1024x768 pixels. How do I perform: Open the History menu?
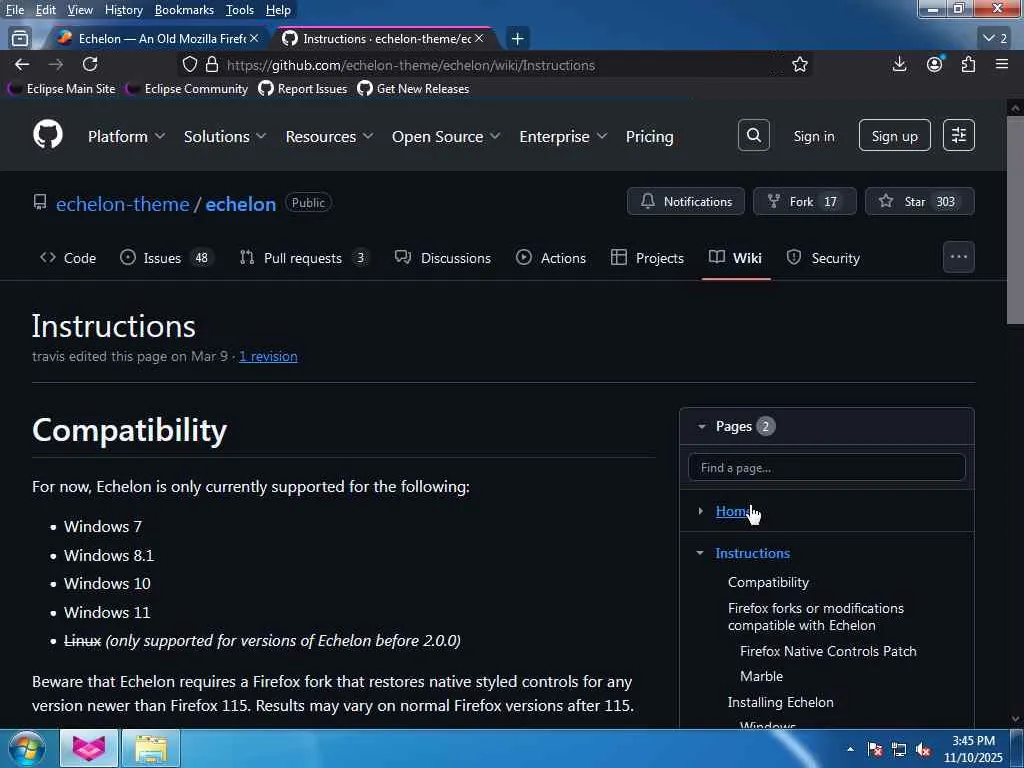click(x=123, y=10)
